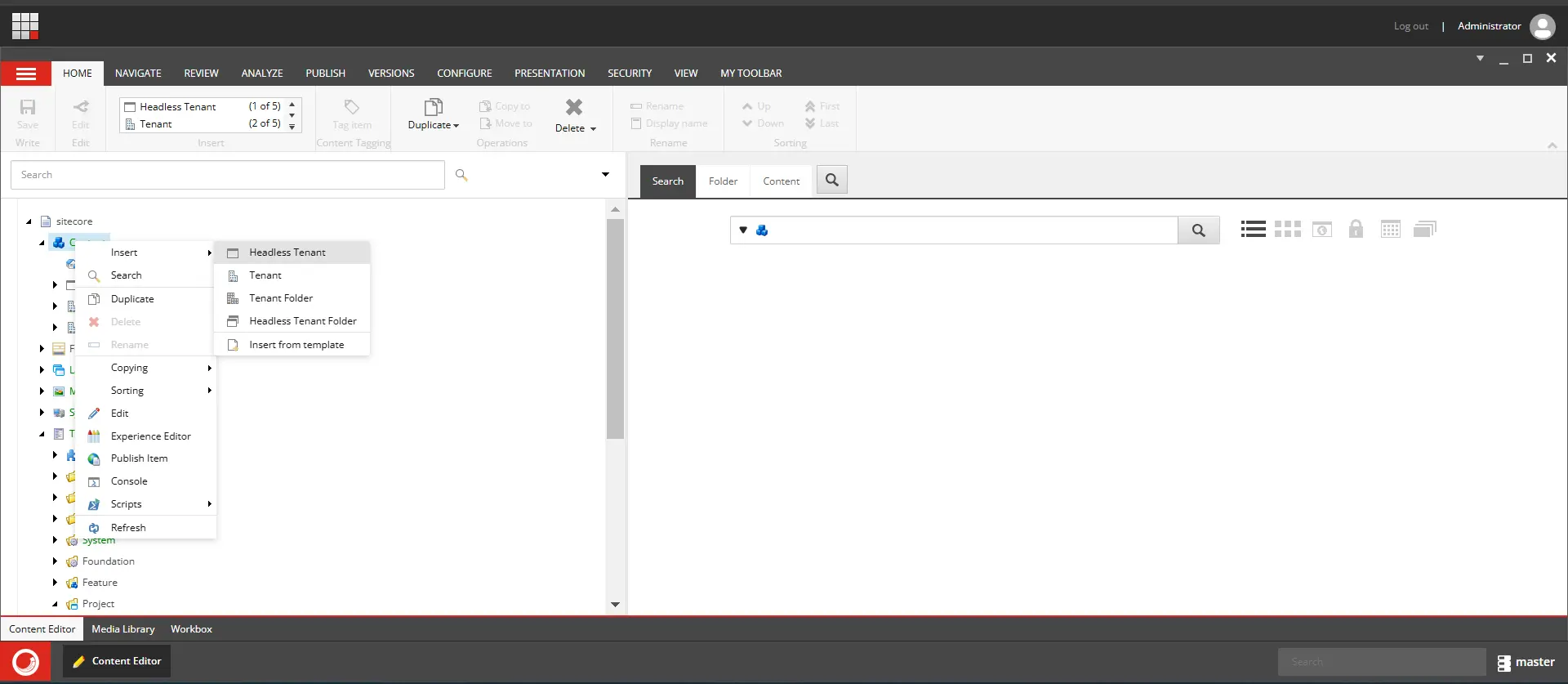1568x684 pixels.
Task: Open the MY TOOLBAR ribbon tab
Action: click(x=751, y=74)
